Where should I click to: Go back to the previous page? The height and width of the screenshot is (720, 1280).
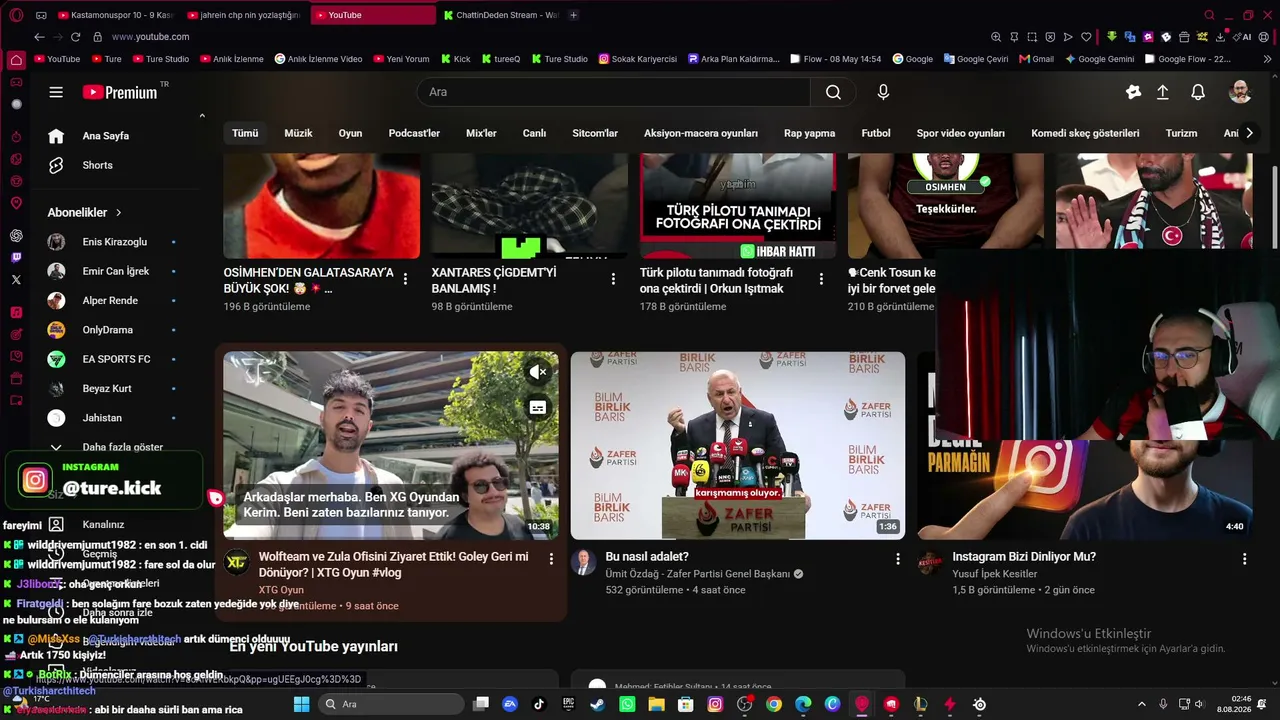tap(39, 37)
